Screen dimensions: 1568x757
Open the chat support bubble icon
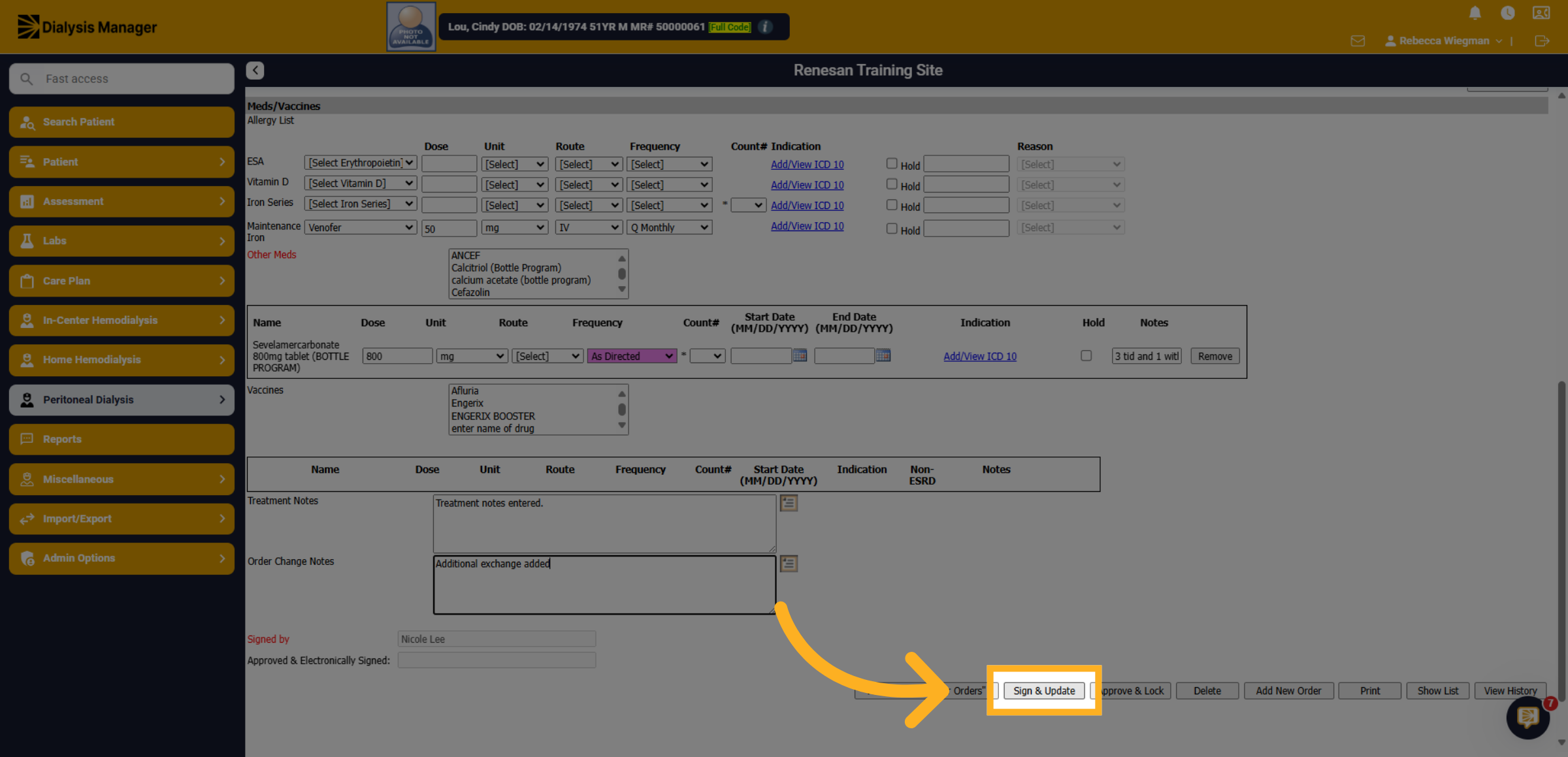[x=1527, y=717]
